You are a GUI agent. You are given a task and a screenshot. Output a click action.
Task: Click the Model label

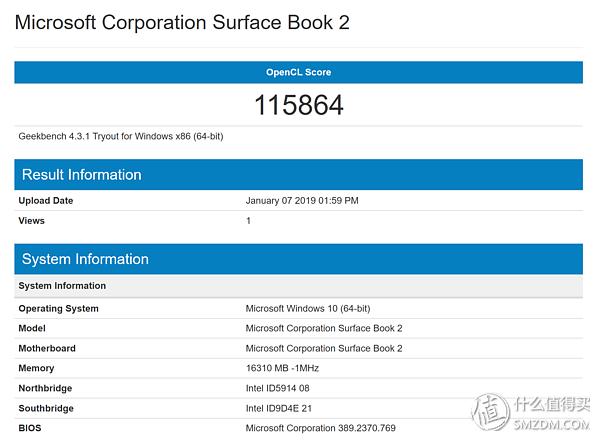[32, 328]
